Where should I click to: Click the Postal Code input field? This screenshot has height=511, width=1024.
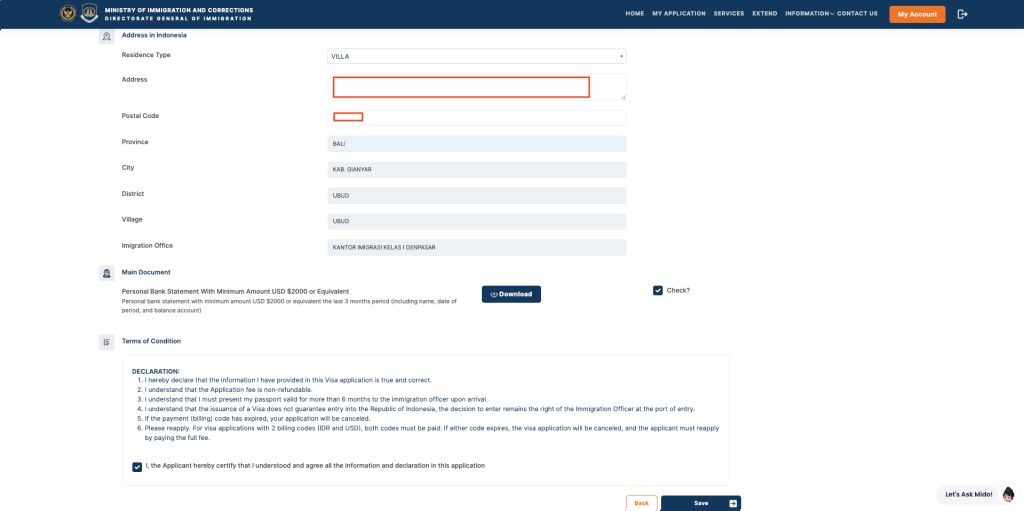[477, 118]
